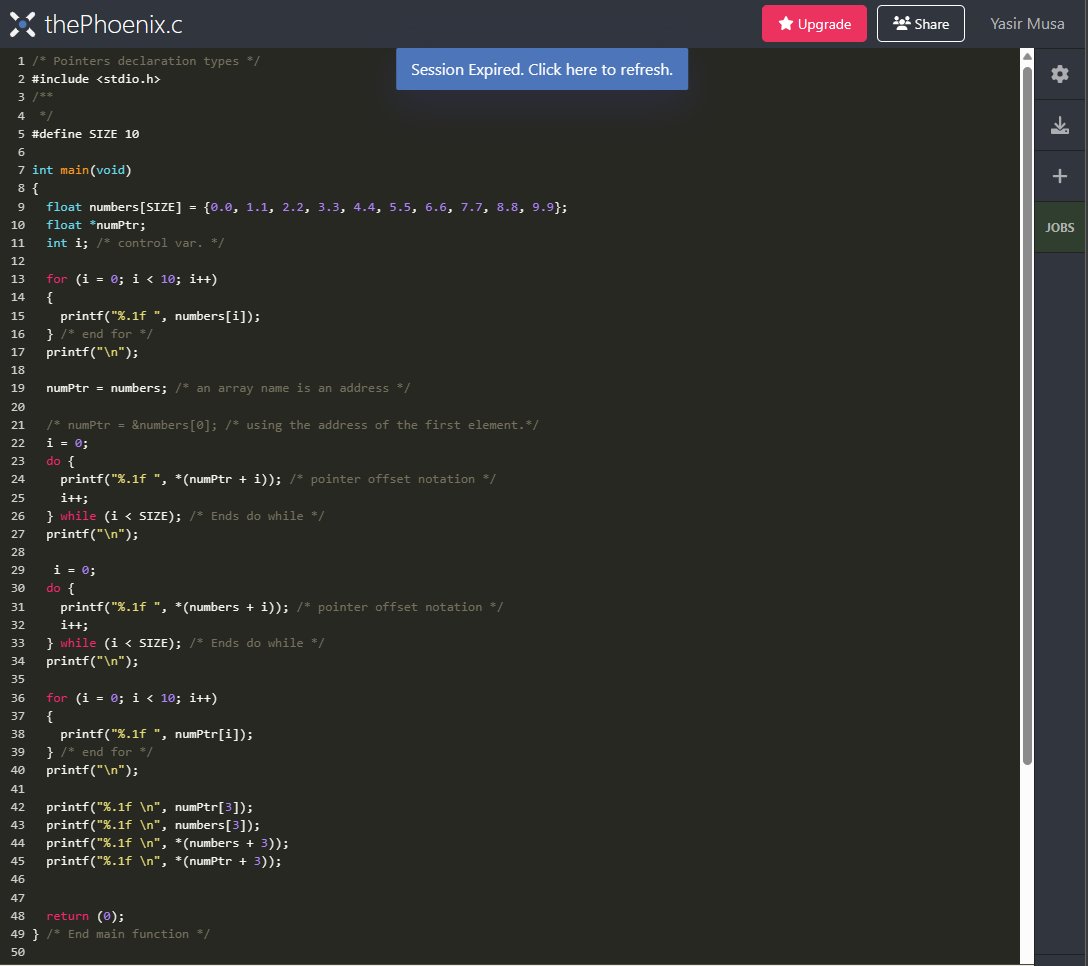The width and height of the screenshot is (1088, 966).
Task: Click the '*(numPtr + 3)' printf line
Action: point(164,861)
